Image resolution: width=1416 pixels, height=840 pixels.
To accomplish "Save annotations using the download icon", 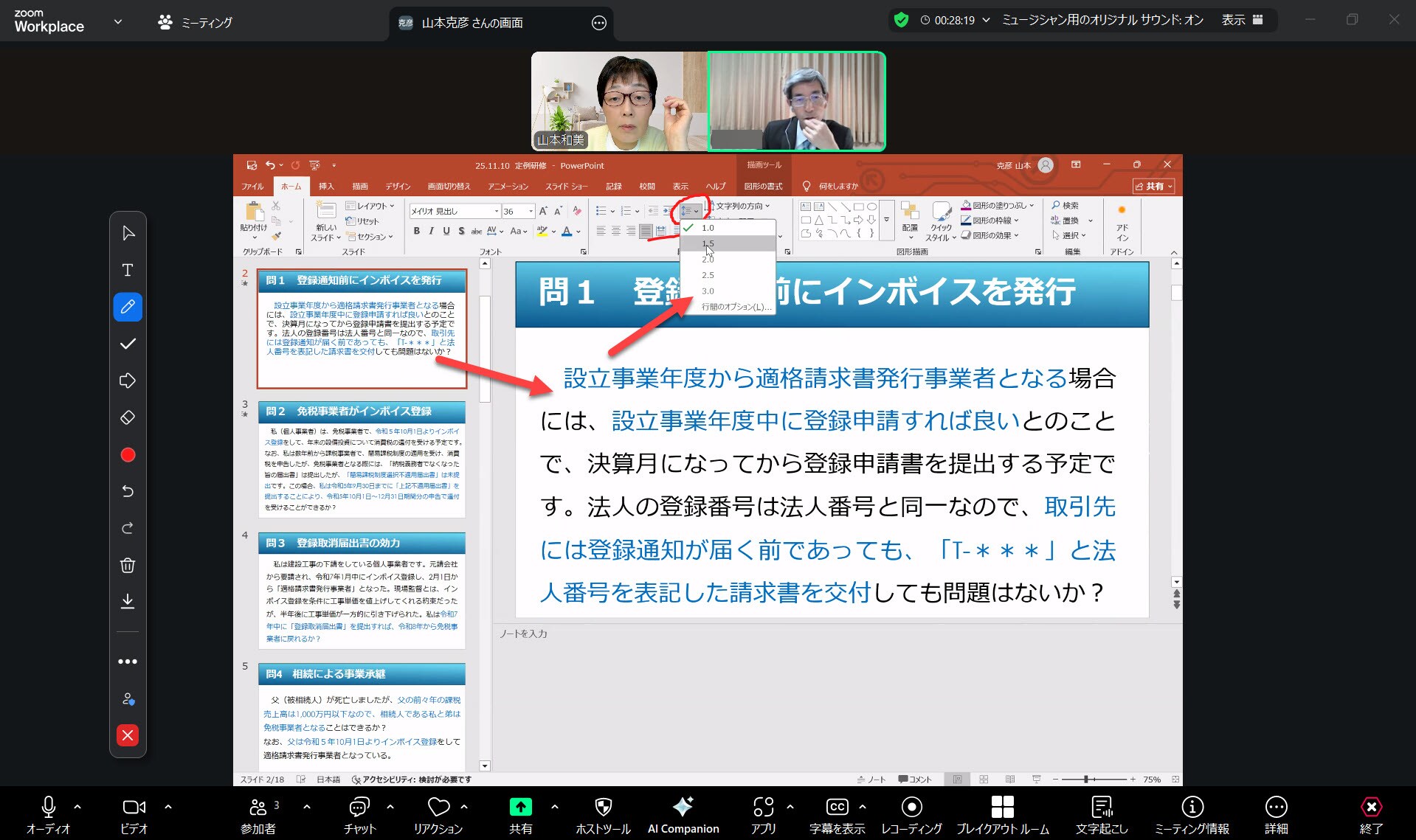I will (128, 602).
